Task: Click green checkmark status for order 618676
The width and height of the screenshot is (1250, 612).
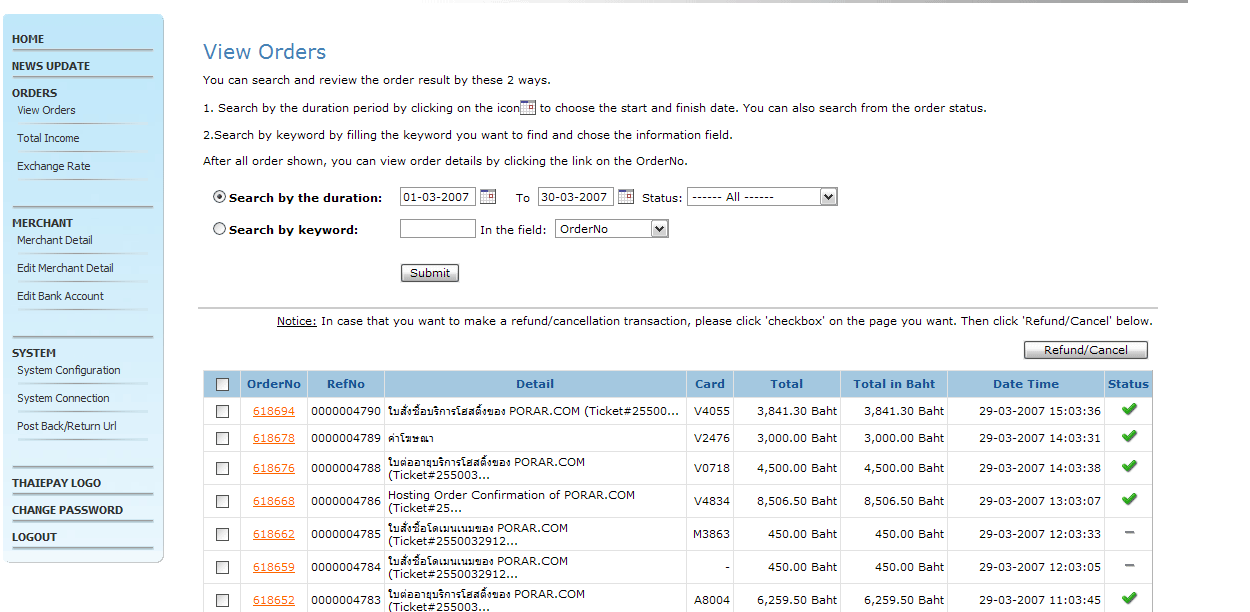Action: 1129,466
